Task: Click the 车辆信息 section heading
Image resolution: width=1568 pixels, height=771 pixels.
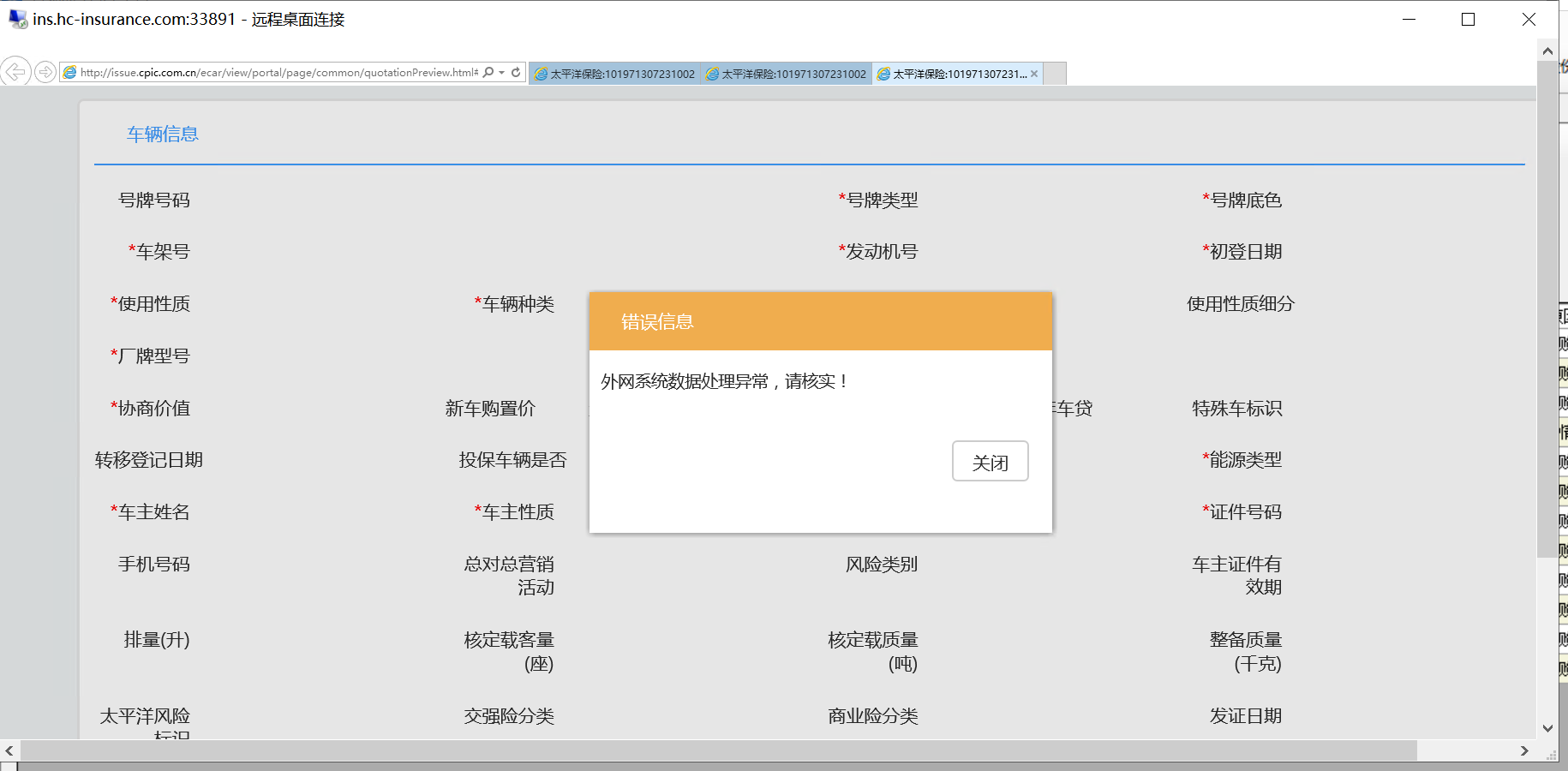Action: point(163,134)
